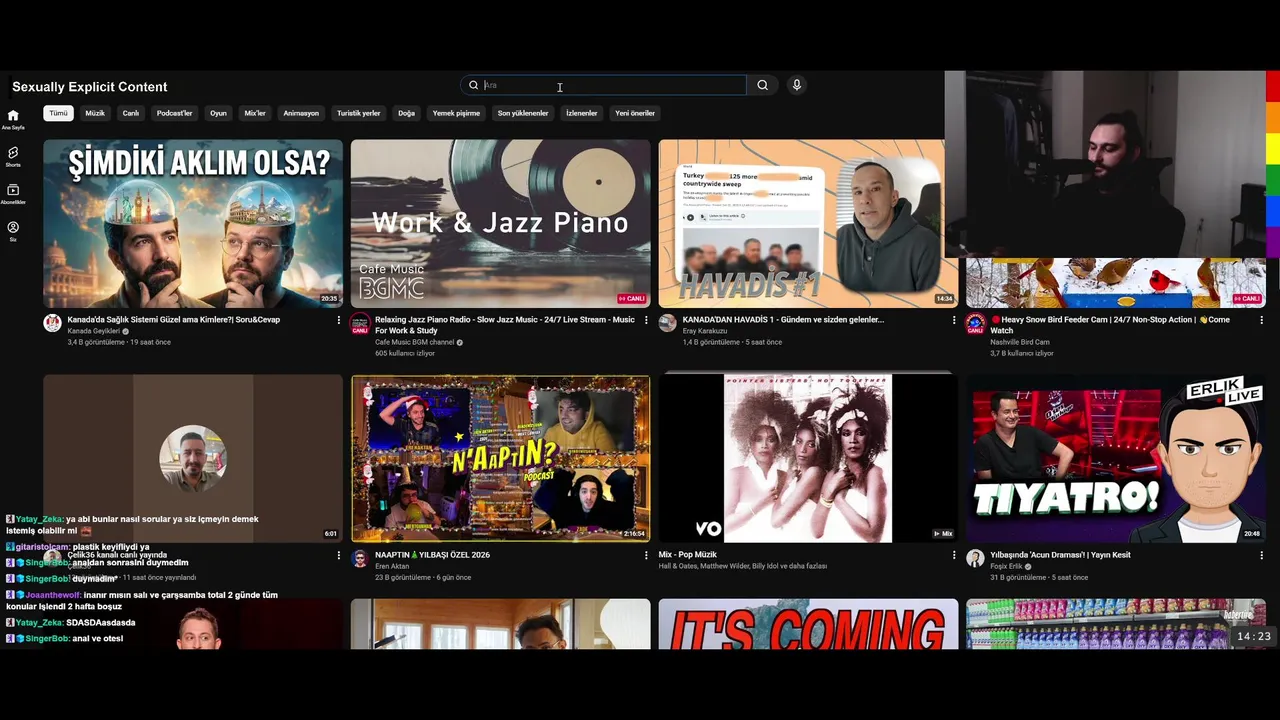Image resolution: width=1280 pixels, height=720 pixels.
Task: Open options menu for KANADA'DAN HAVADİS video
Action: click(x=954, y=320)
